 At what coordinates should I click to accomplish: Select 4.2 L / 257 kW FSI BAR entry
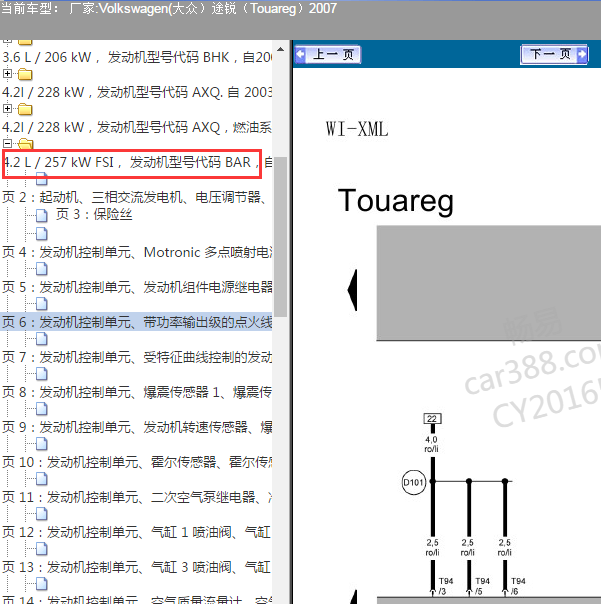[x=137, y=162]
